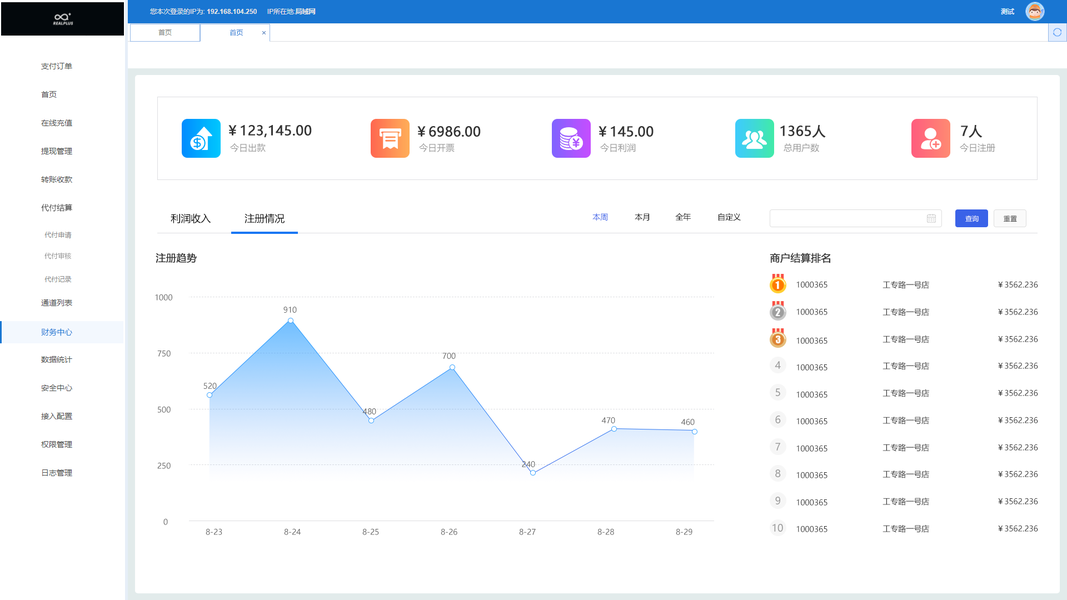The image size is (1067, 600).
Task: Click the purple 今日利润 coins icon
Action: tap(571, 138)
